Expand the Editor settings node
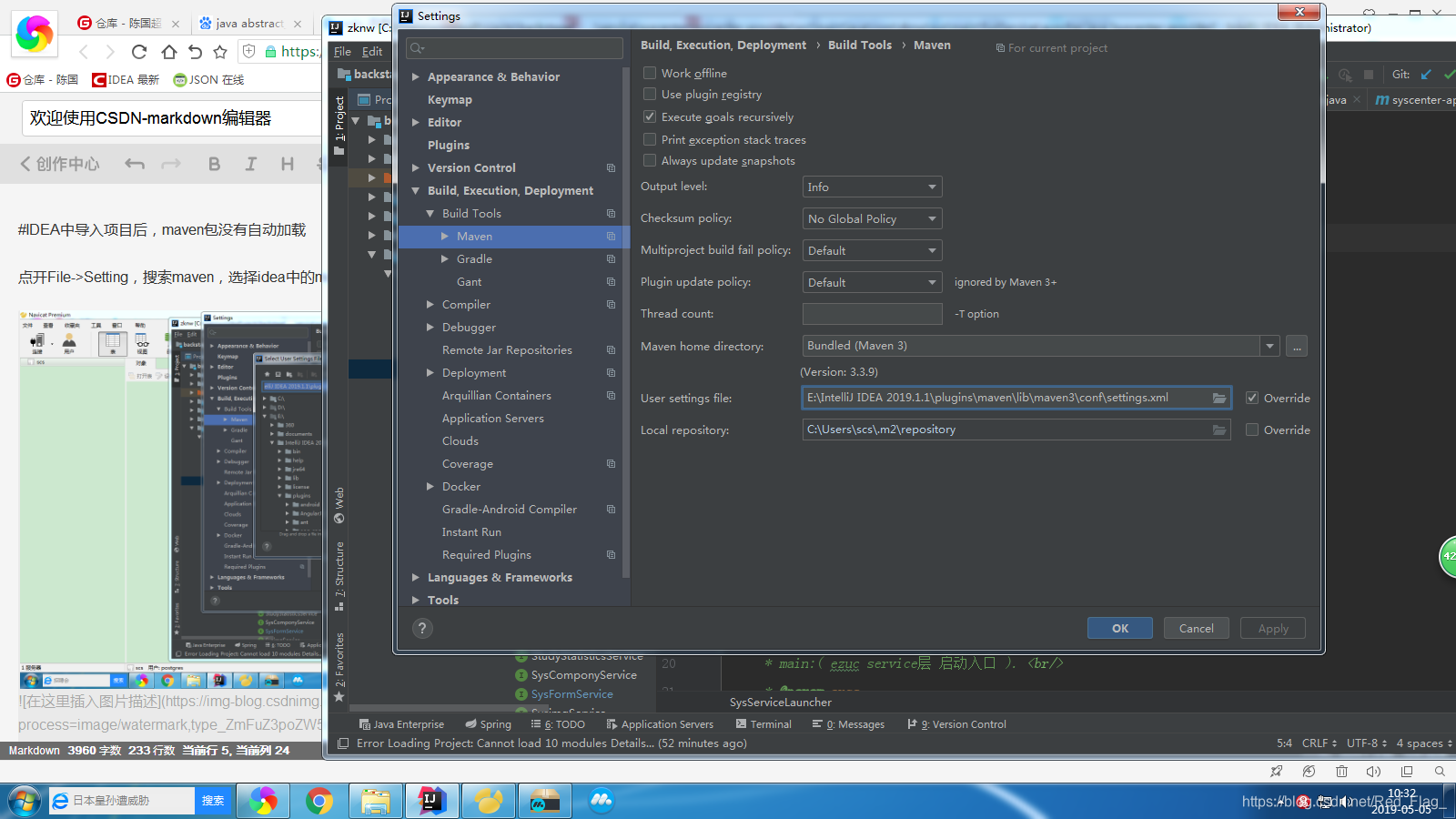This screenshot has height=819, width=1456. (x=416, y=123)
